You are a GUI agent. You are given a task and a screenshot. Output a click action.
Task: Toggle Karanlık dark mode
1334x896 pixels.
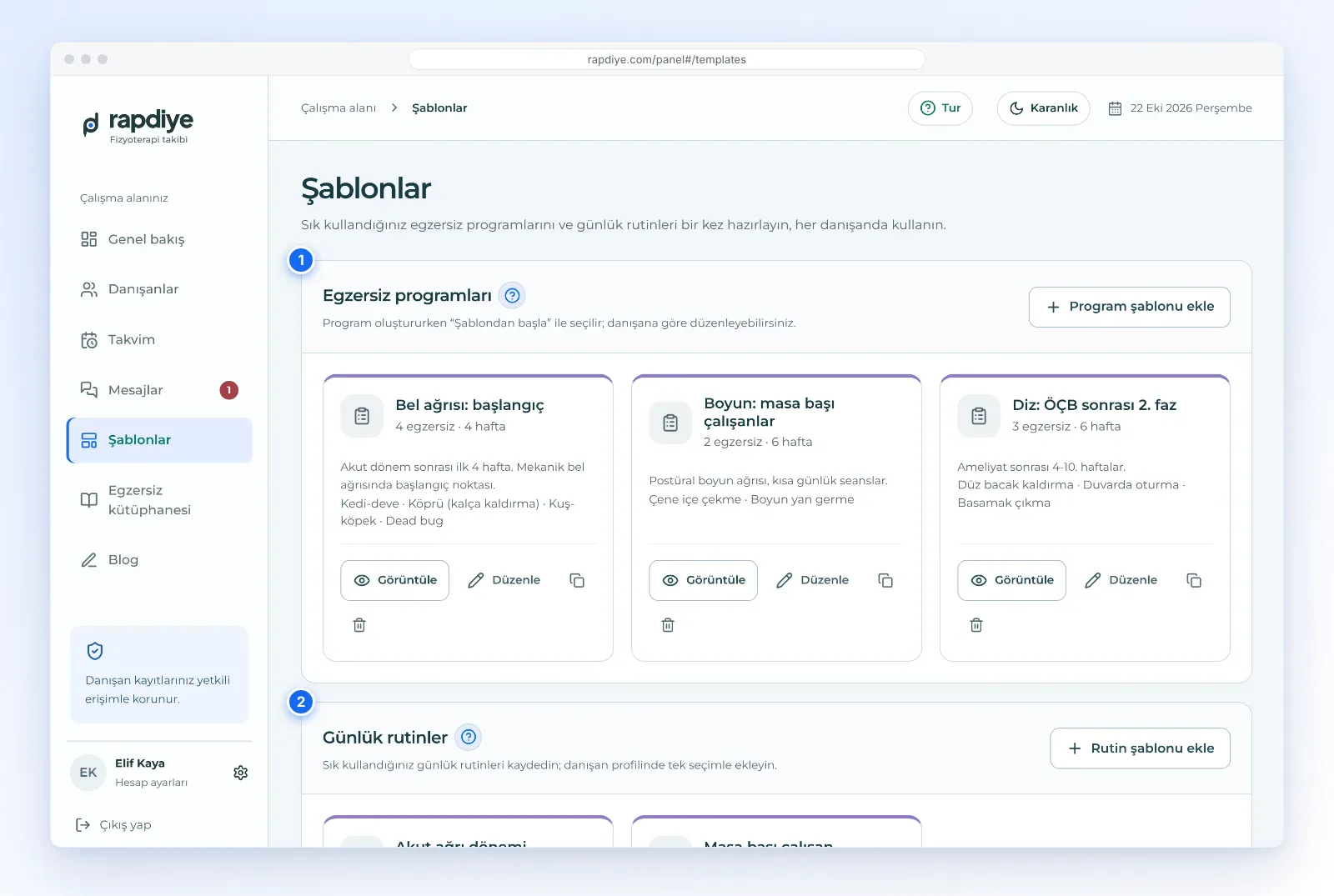(1043, 108)
